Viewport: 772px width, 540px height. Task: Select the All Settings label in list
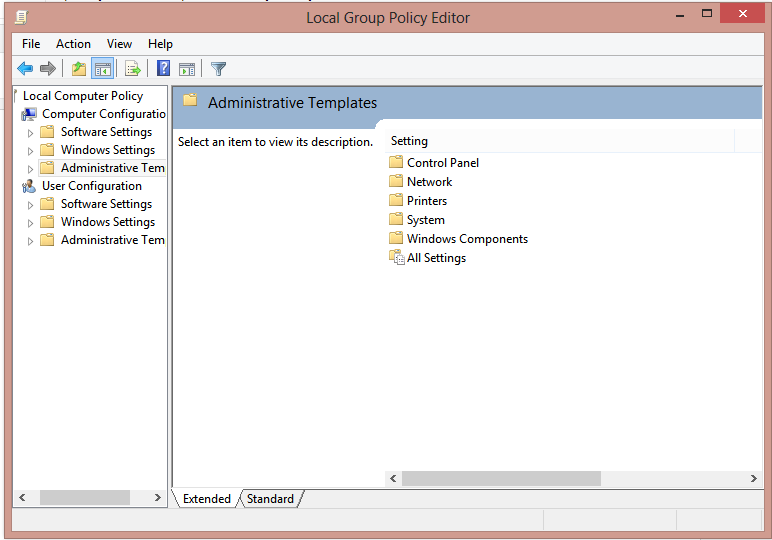[436, 258]
